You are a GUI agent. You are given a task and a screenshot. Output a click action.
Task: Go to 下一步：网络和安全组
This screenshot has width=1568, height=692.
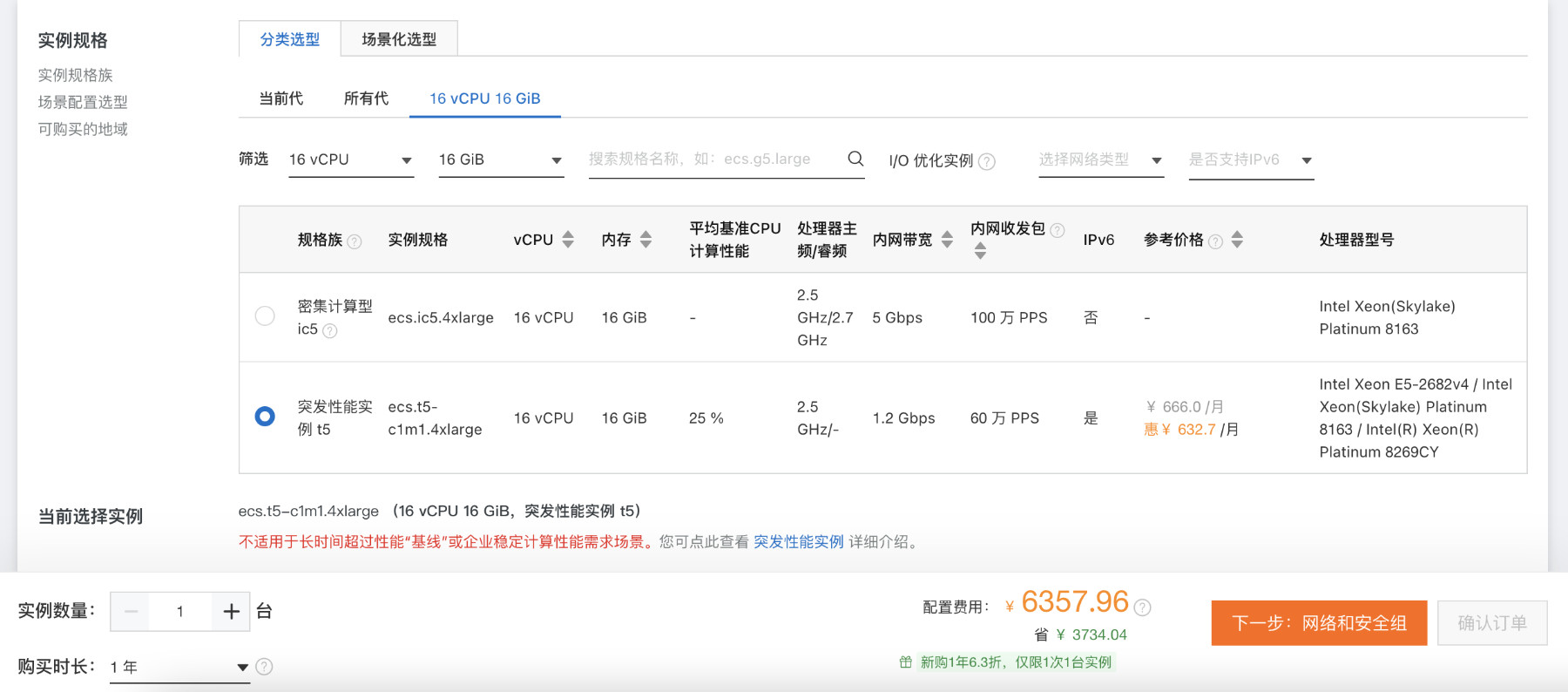(1319, 623)
